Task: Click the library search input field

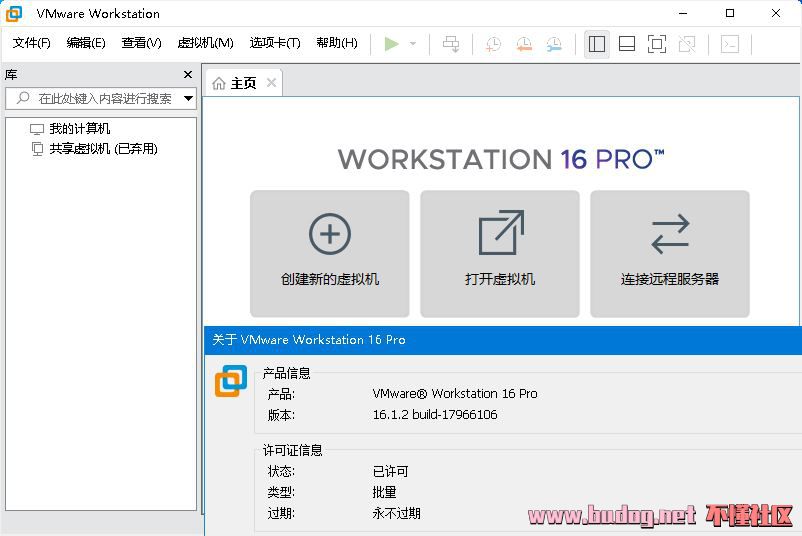Action: click(100, 98)
